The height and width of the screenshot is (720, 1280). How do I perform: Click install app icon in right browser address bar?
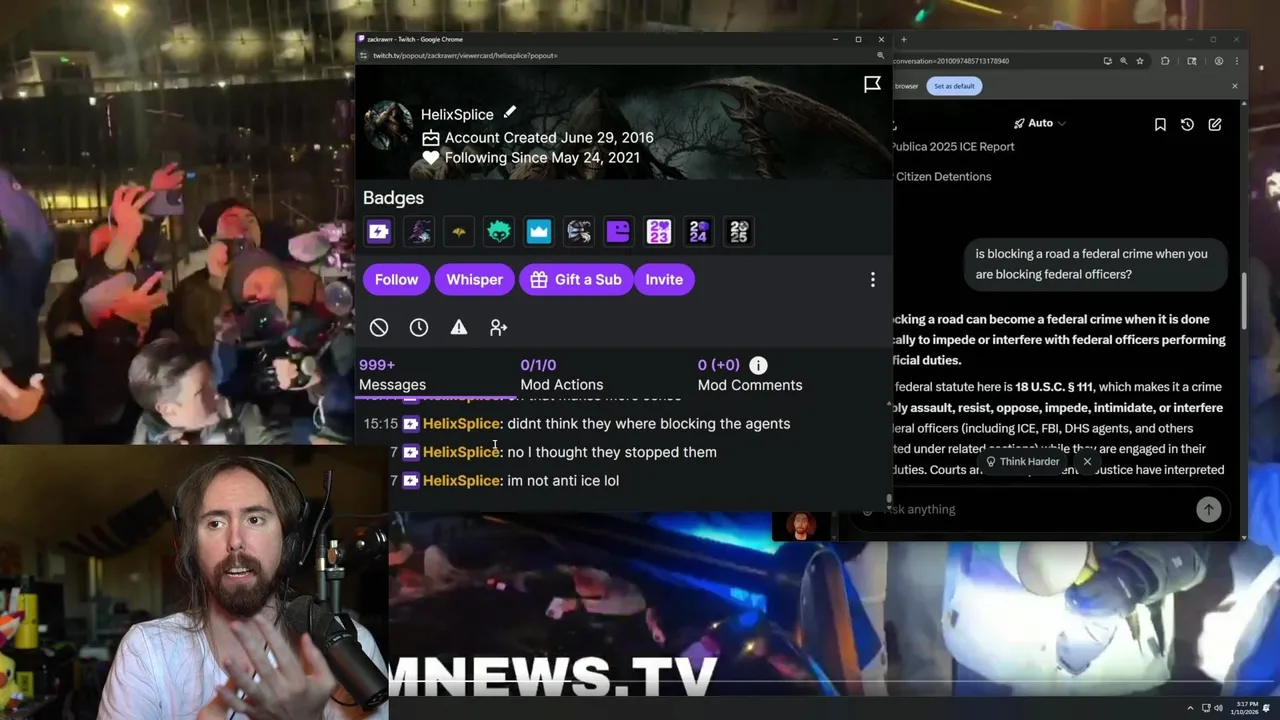[1107, 61]
